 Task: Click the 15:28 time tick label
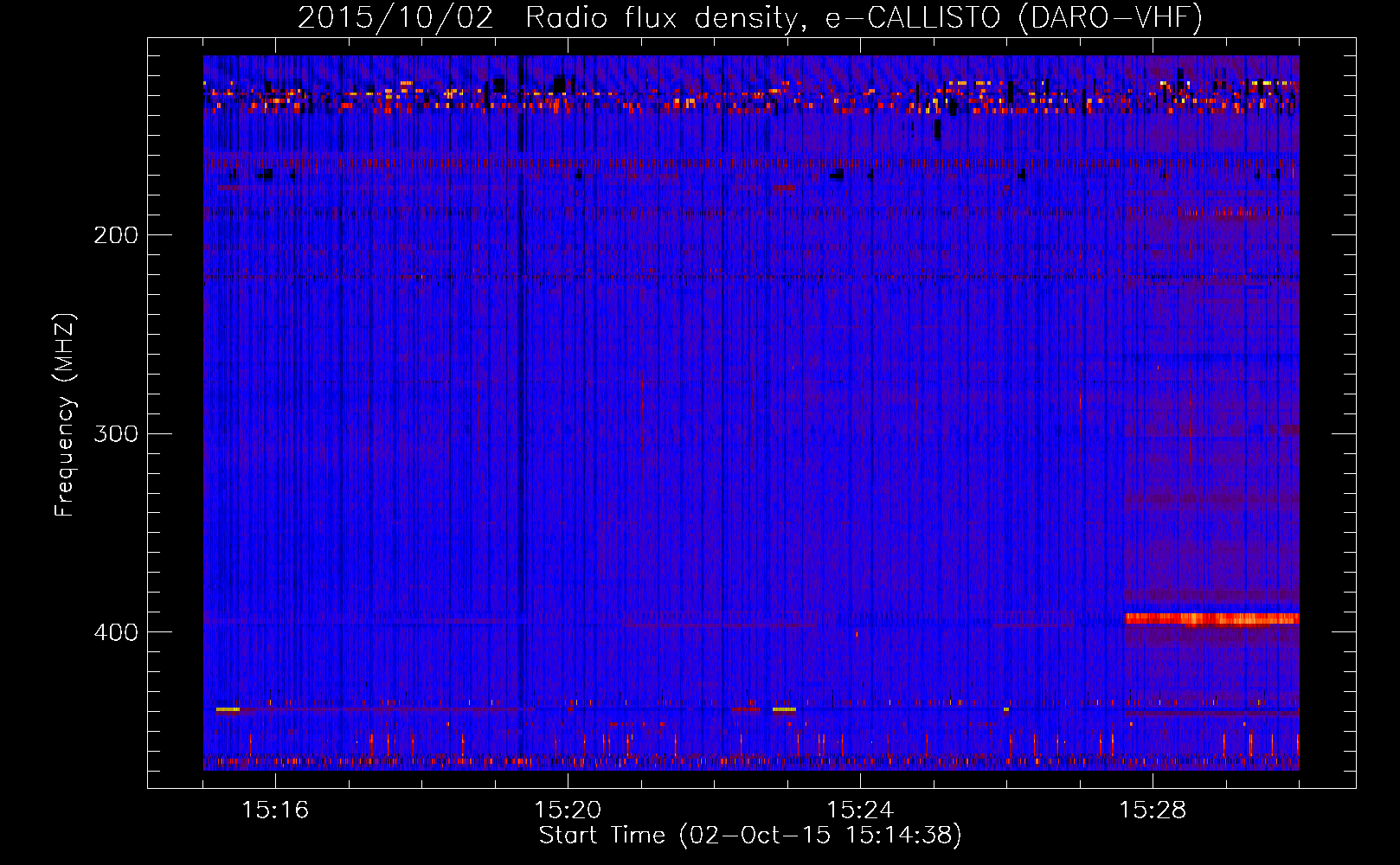pos(1153,810)
